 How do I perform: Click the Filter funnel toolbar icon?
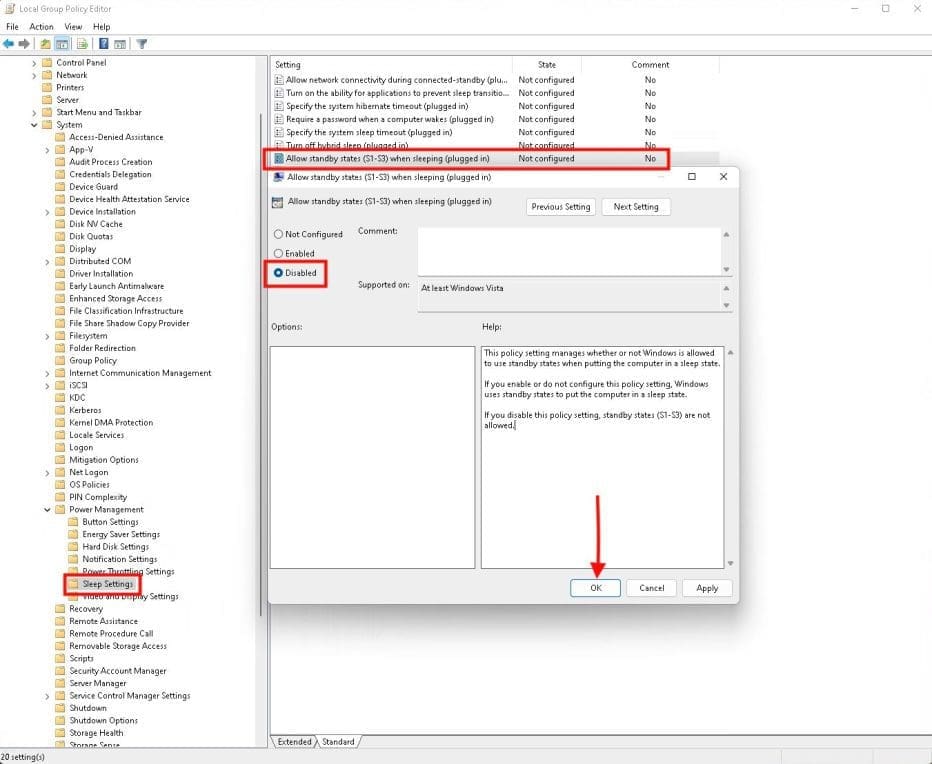pyautogui.click(x=142, y=44)
